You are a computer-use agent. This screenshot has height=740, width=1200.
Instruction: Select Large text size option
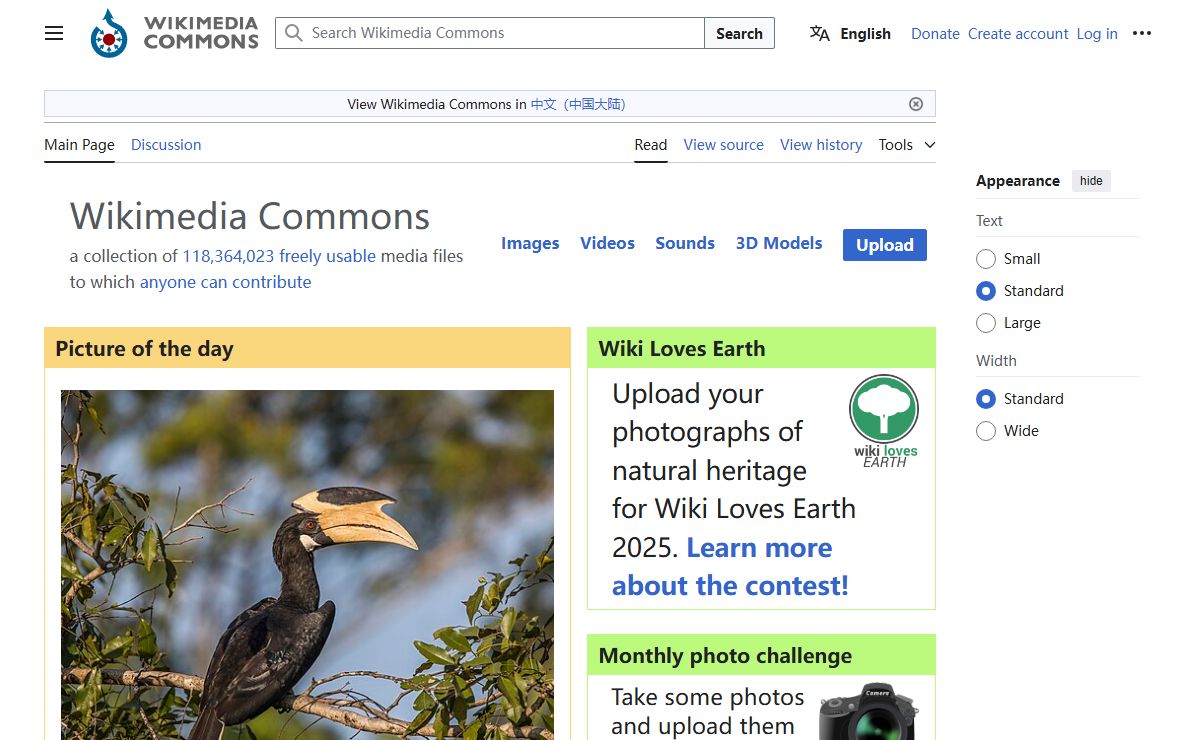pyautogui.click(x=986, y=323)
